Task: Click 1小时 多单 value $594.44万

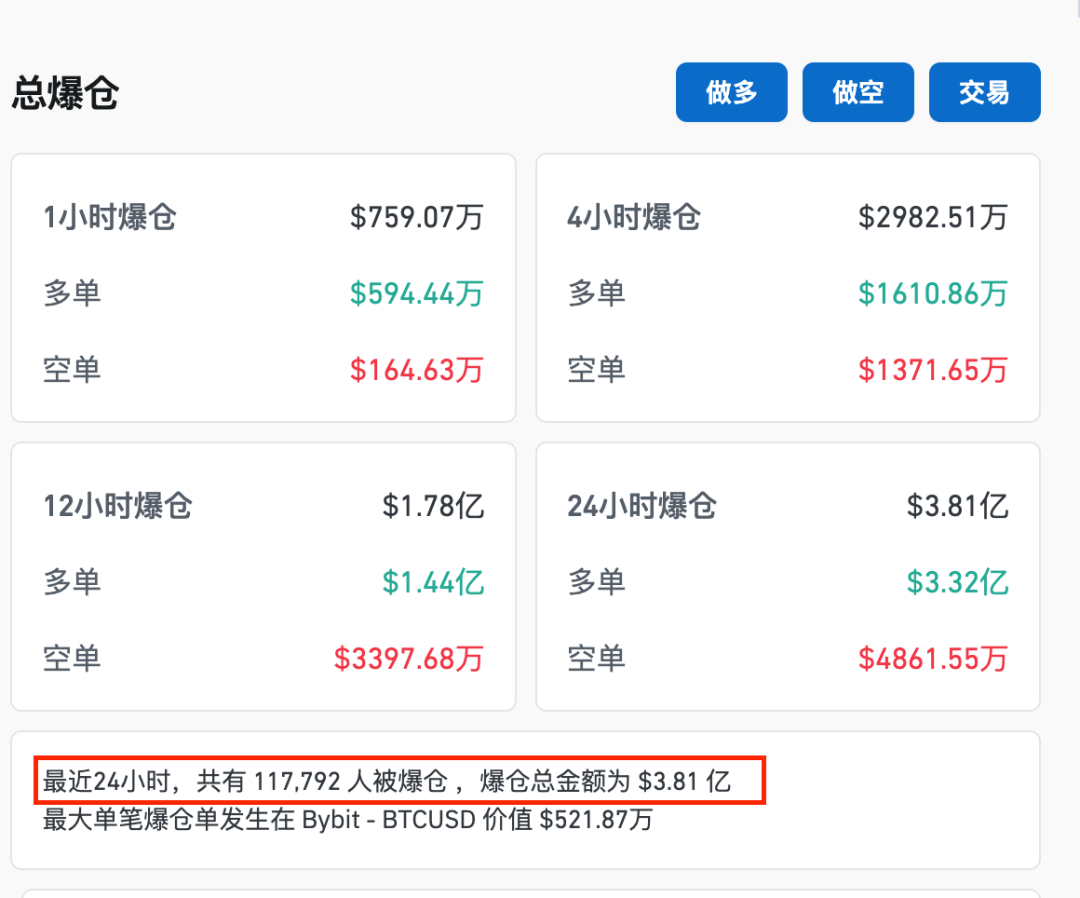Action: (x=417, y=294)
